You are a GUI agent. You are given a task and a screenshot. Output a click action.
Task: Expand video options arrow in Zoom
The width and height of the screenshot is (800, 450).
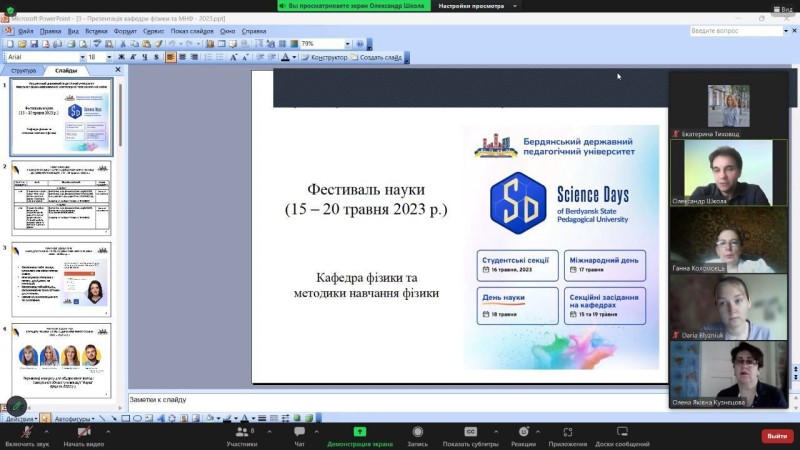tap(108, 432)
